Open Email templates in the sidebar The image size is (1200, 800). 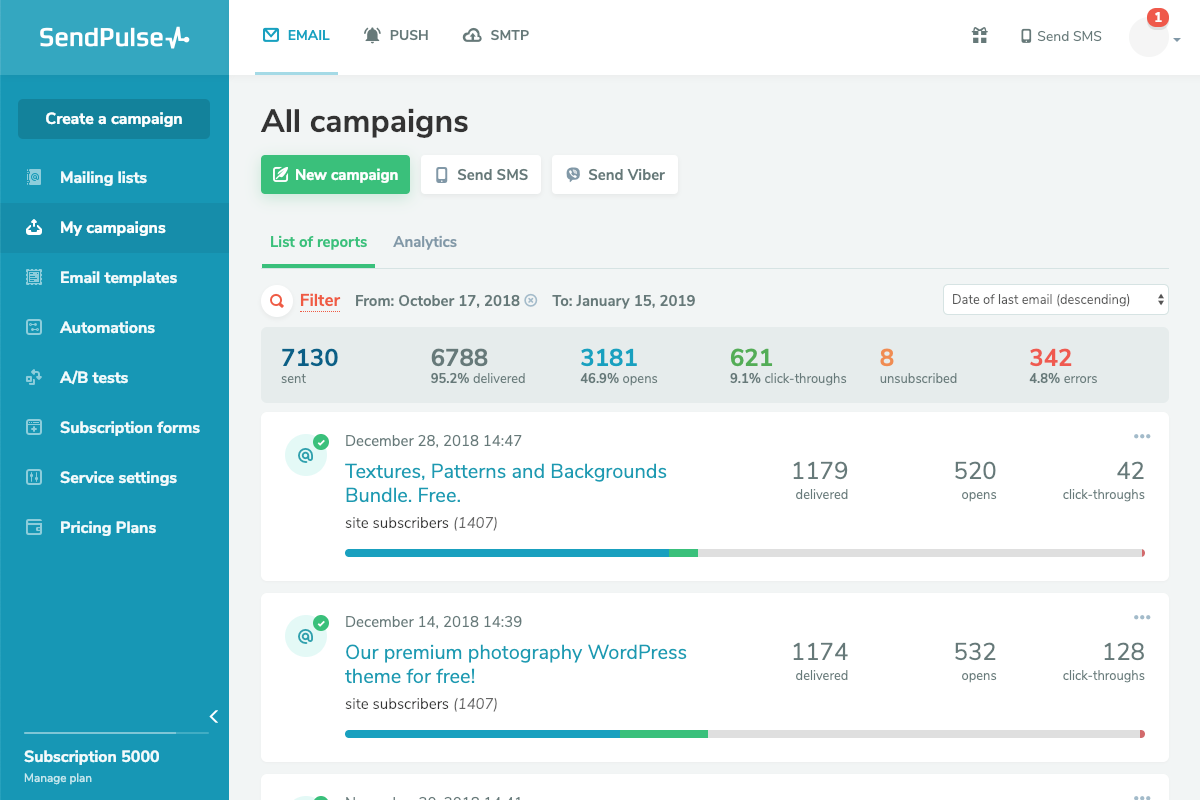(114, 278)
